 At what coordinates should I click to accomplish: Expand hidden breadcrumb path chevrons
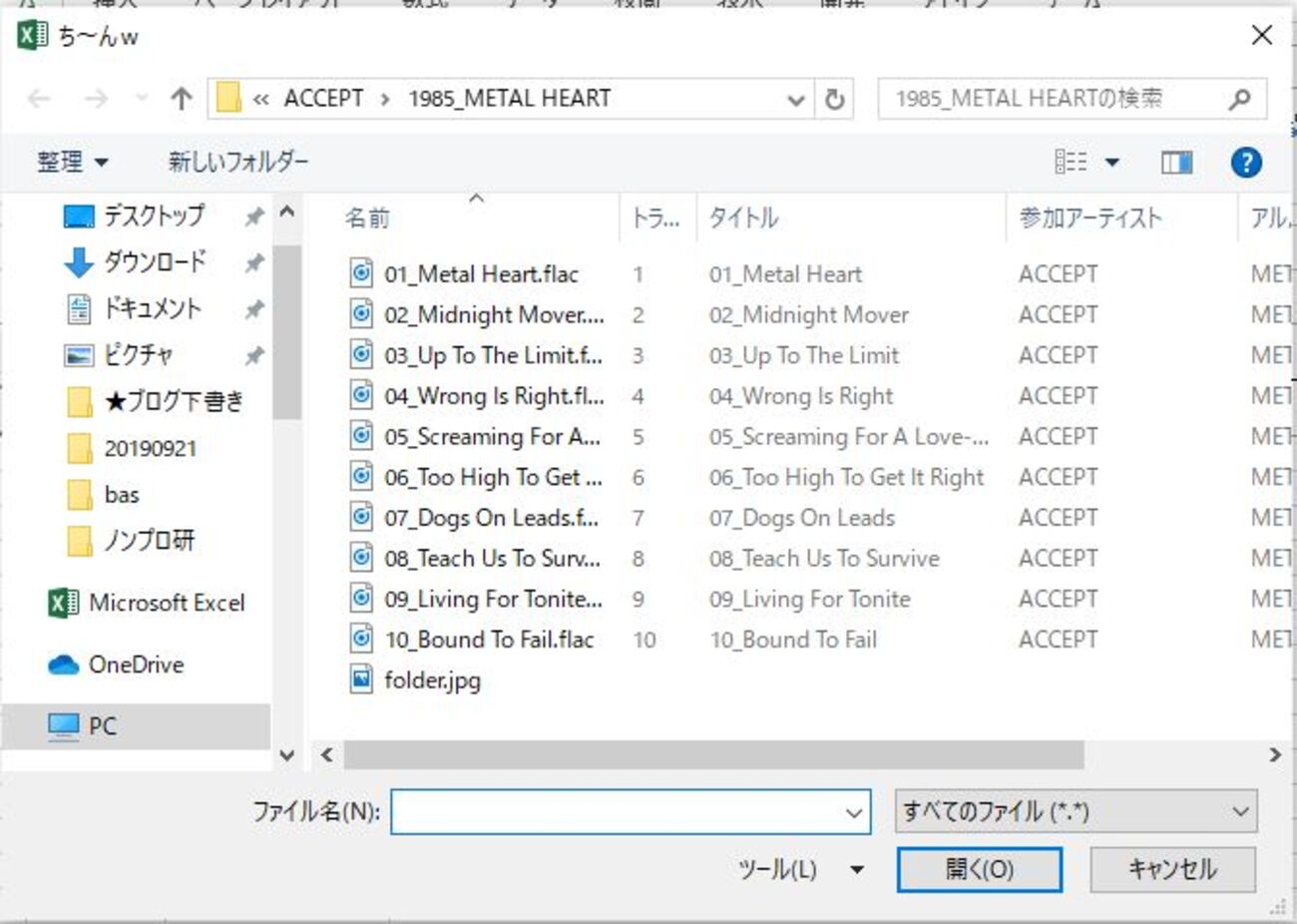point(261,99)
